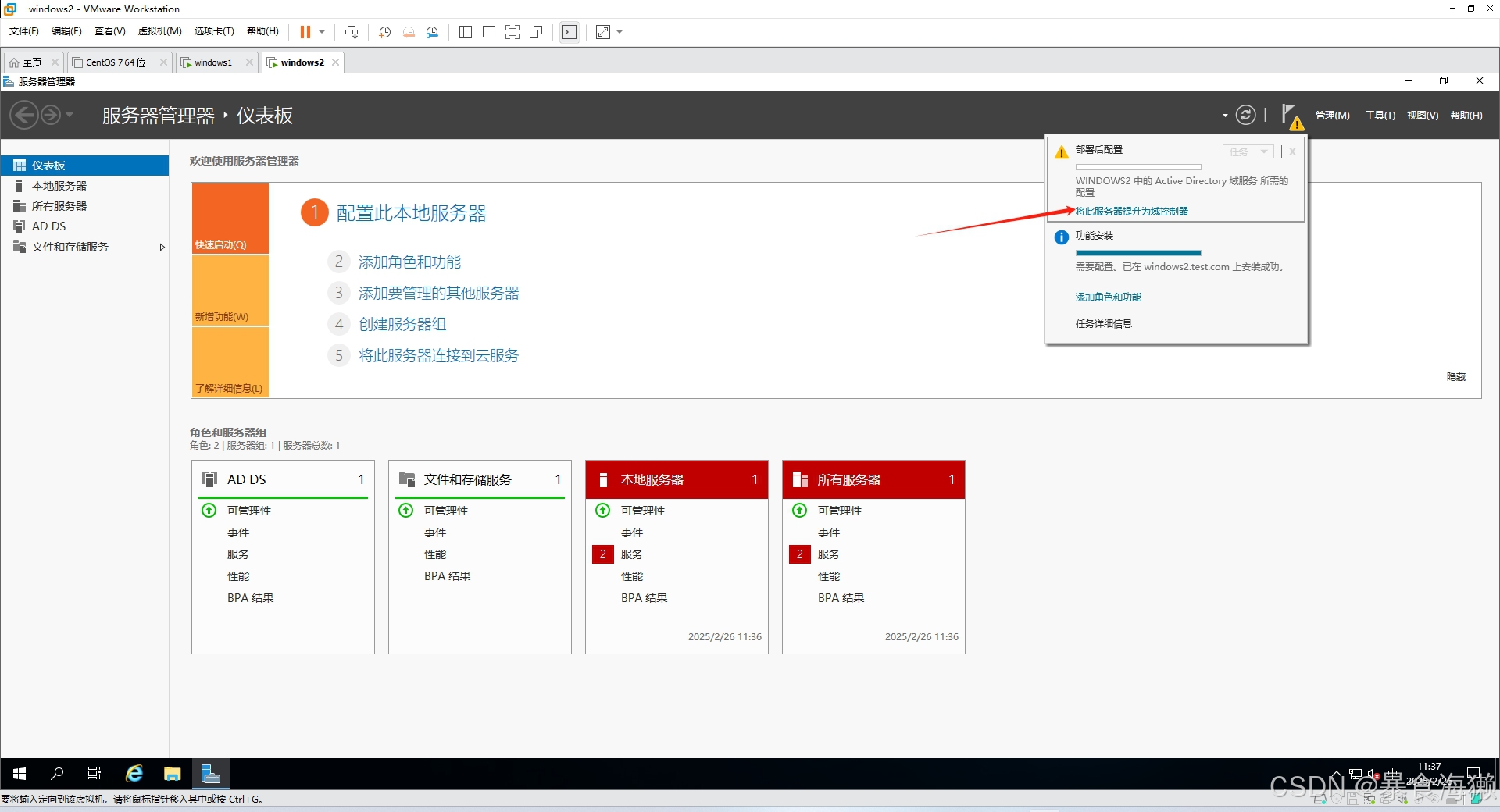The width and height of the screenshot is (1500, 812).
Task: Click 添加角色和功能 link in notification panel
Action: [1108, 297]
